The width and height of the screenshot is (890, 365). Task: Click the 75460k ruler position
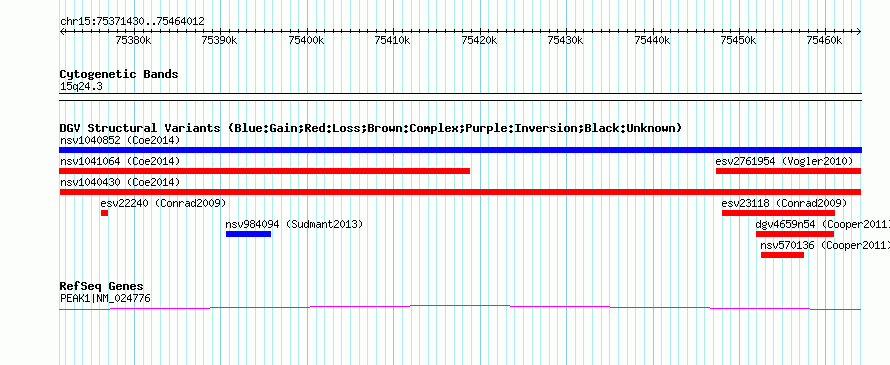coord(825,40)
